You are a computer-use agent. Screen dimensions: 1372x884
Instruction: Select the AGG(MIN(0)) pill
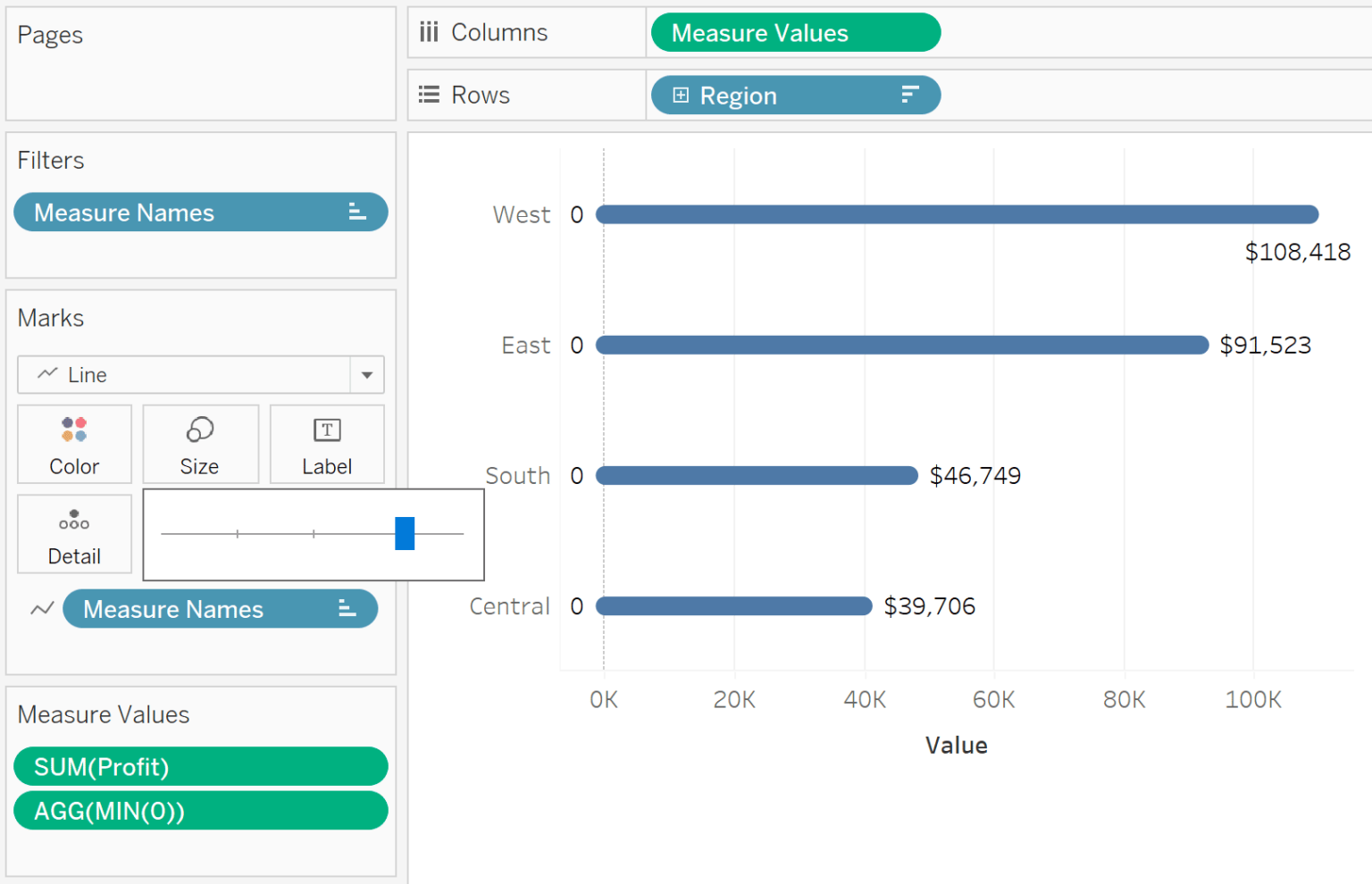[200, 811]
